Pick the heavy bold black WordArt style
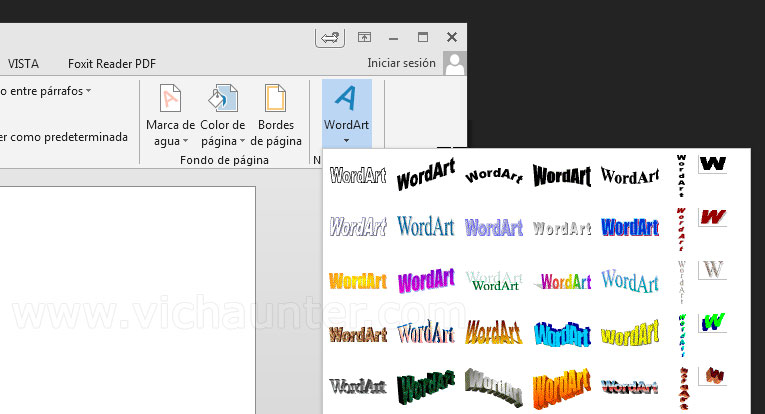This screenshot has height=414, width=765. point(562,175)
